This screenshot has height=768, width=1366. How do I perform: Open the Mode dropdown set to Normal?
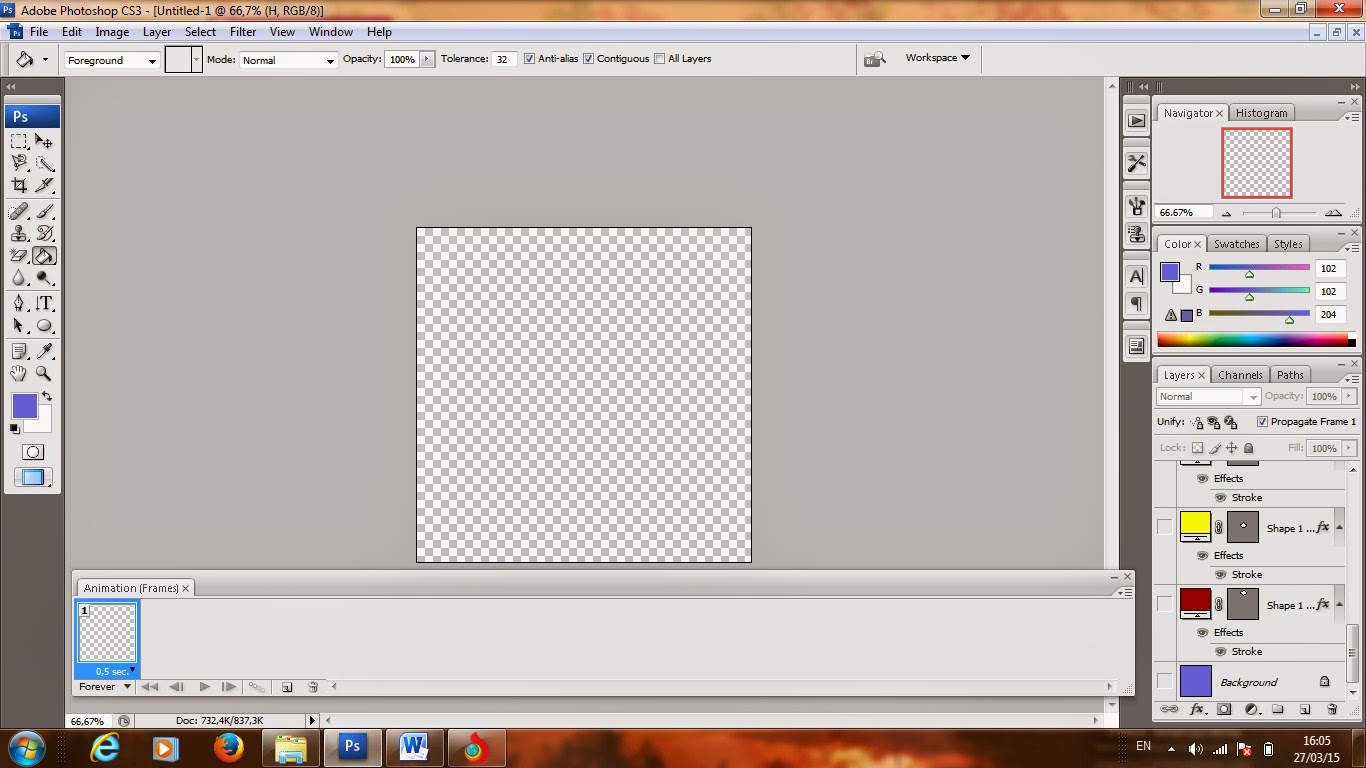tap(288, 60)
